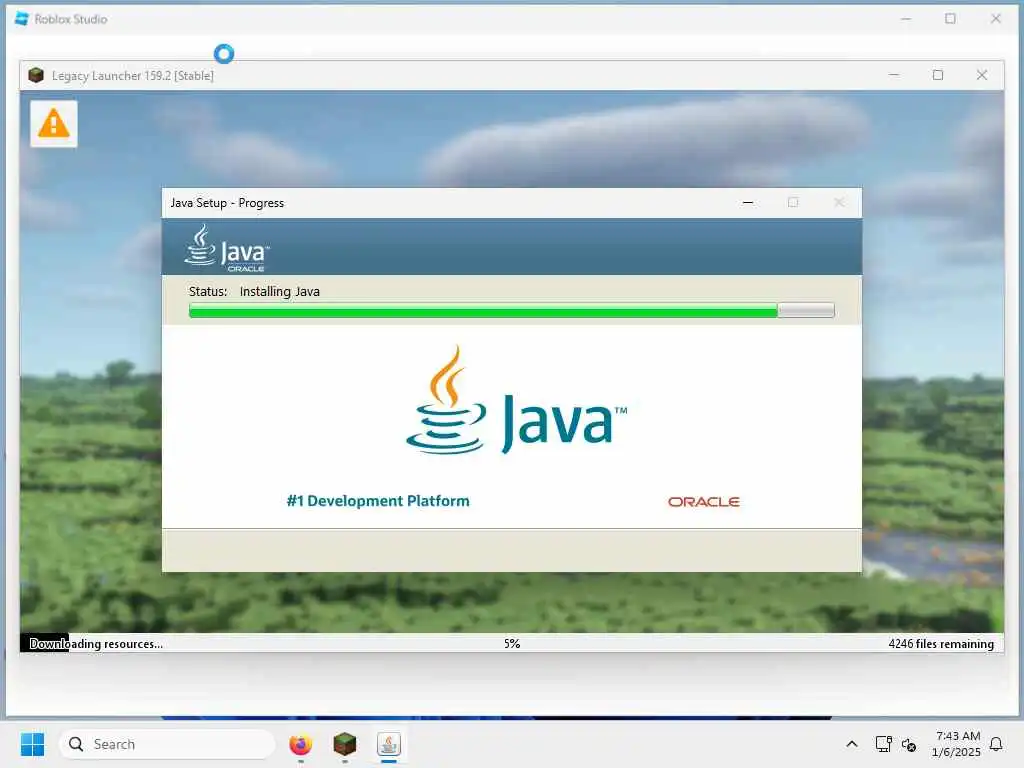The image size is (1024, 768).
Task: Minimize the Roblox Studio window
Action: [906, 19]
